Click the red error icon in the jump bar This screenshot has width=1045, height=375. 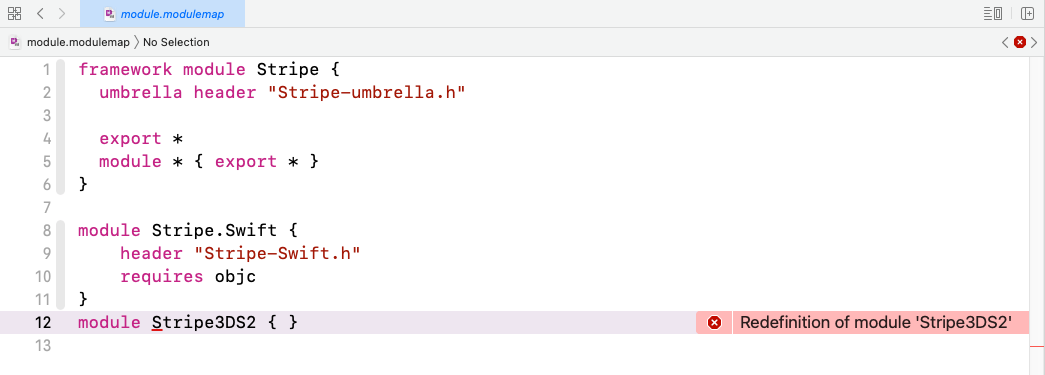point(1020,42)
